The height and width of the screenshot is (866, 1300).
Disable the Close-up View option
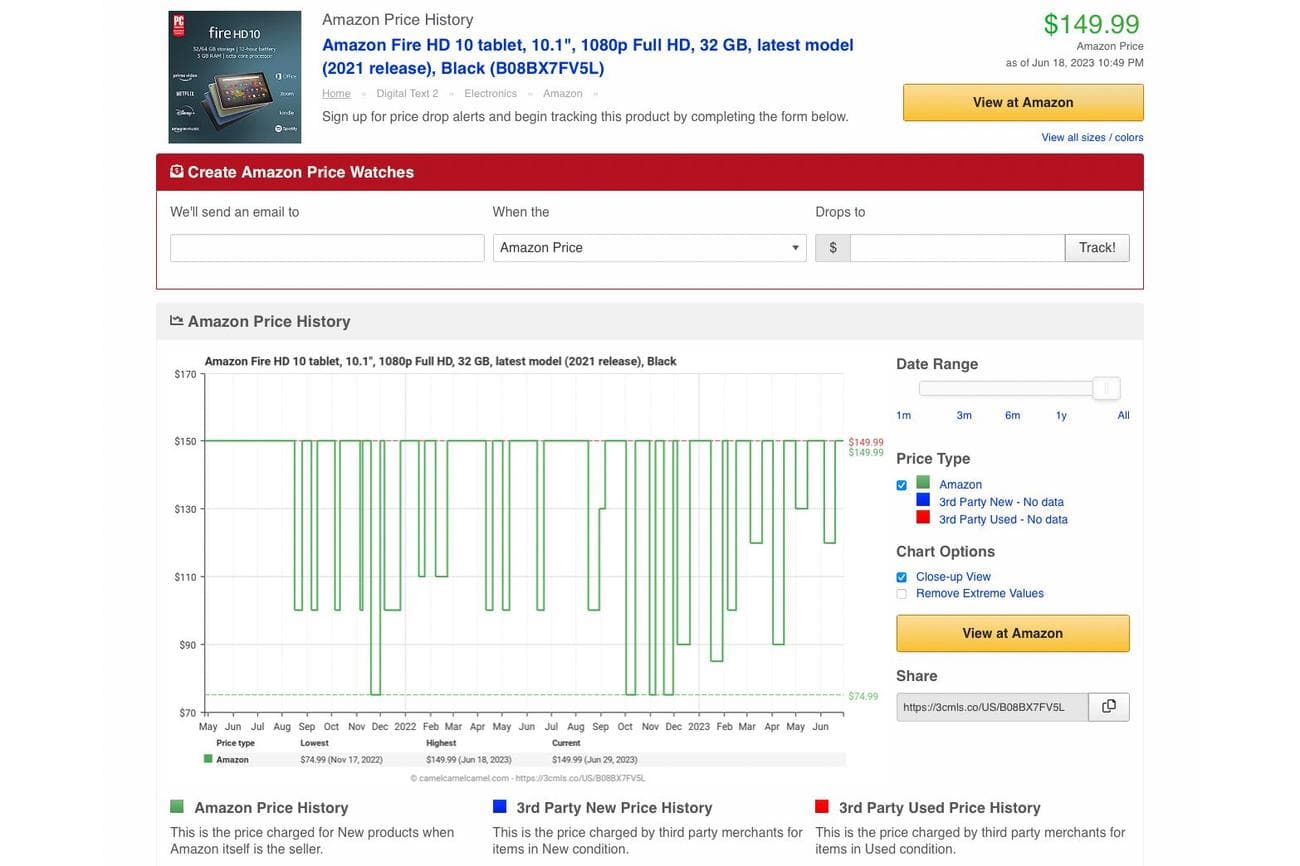point(901,577)
